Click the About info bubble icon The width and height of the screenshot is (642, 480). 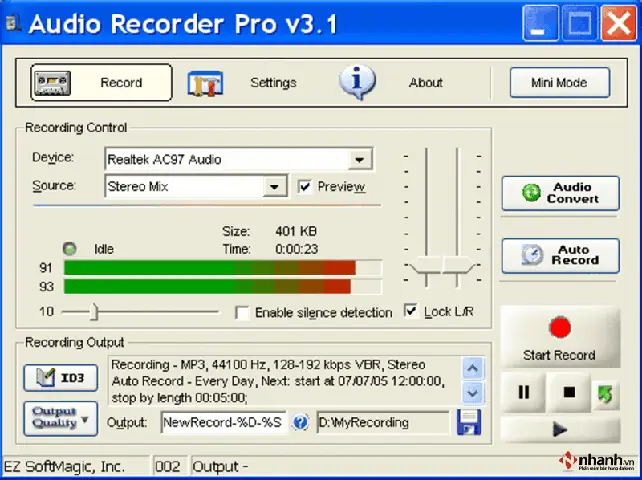[x=357, y=82]
